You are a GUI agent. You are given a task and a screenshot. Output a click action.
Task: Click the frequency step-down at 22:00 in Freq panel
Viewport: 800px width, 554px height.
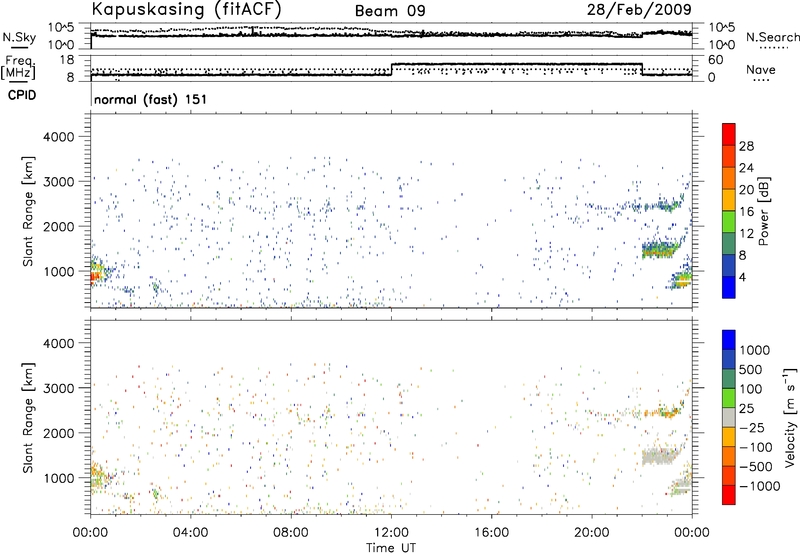[642, 69]
